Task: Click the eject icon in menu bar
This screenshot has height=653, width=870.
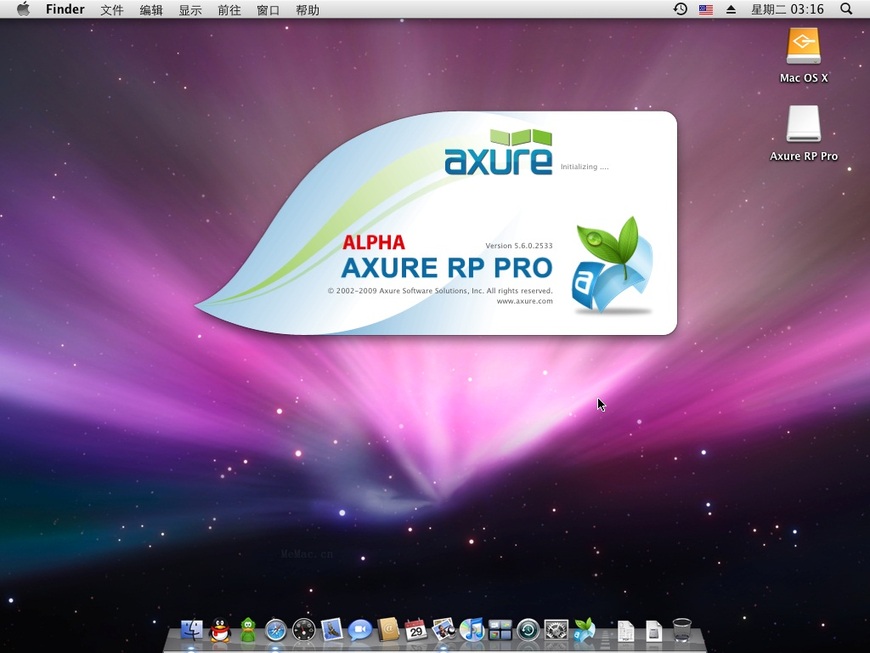Action: (x=731, y=9)
